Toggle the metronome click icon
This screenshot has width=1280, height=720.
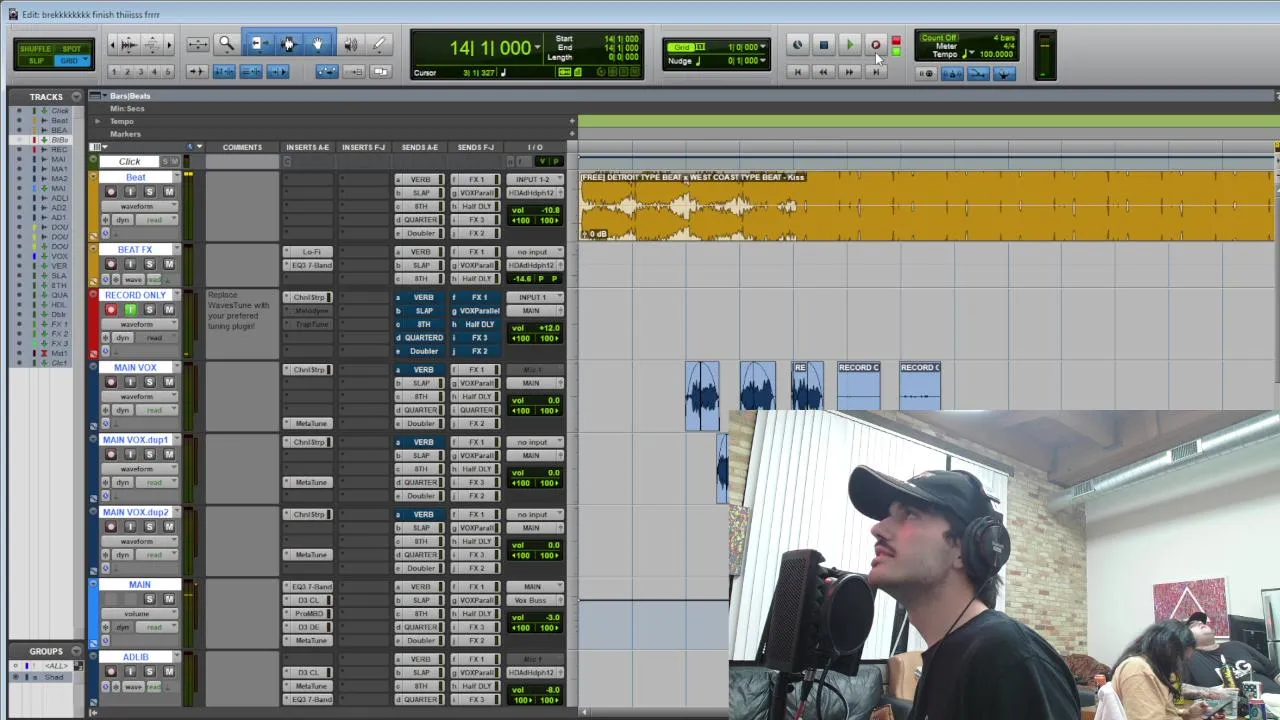tap(952, 73)
